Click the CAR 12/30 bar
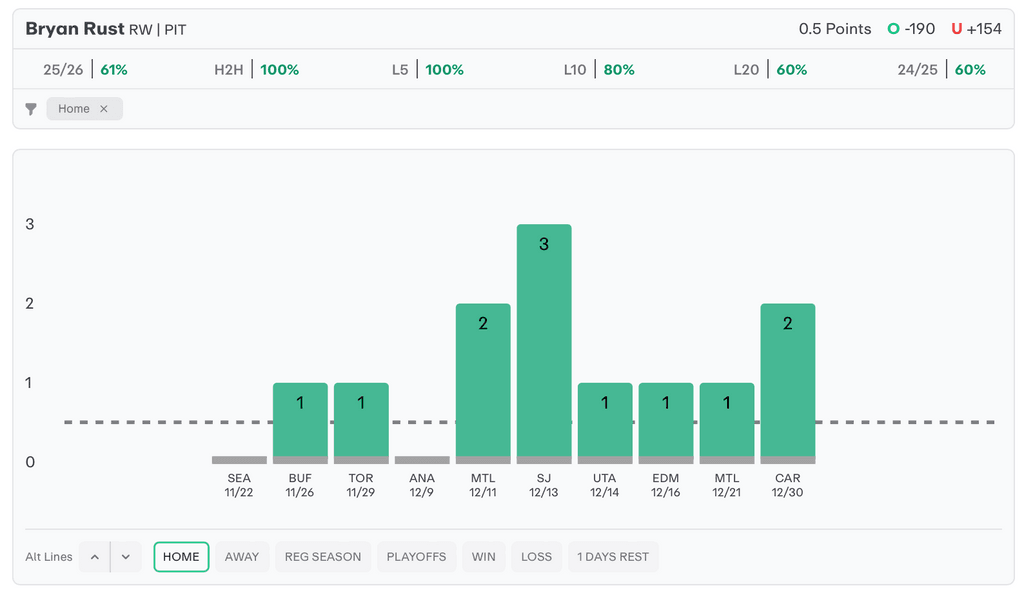 tap(788, 380)
